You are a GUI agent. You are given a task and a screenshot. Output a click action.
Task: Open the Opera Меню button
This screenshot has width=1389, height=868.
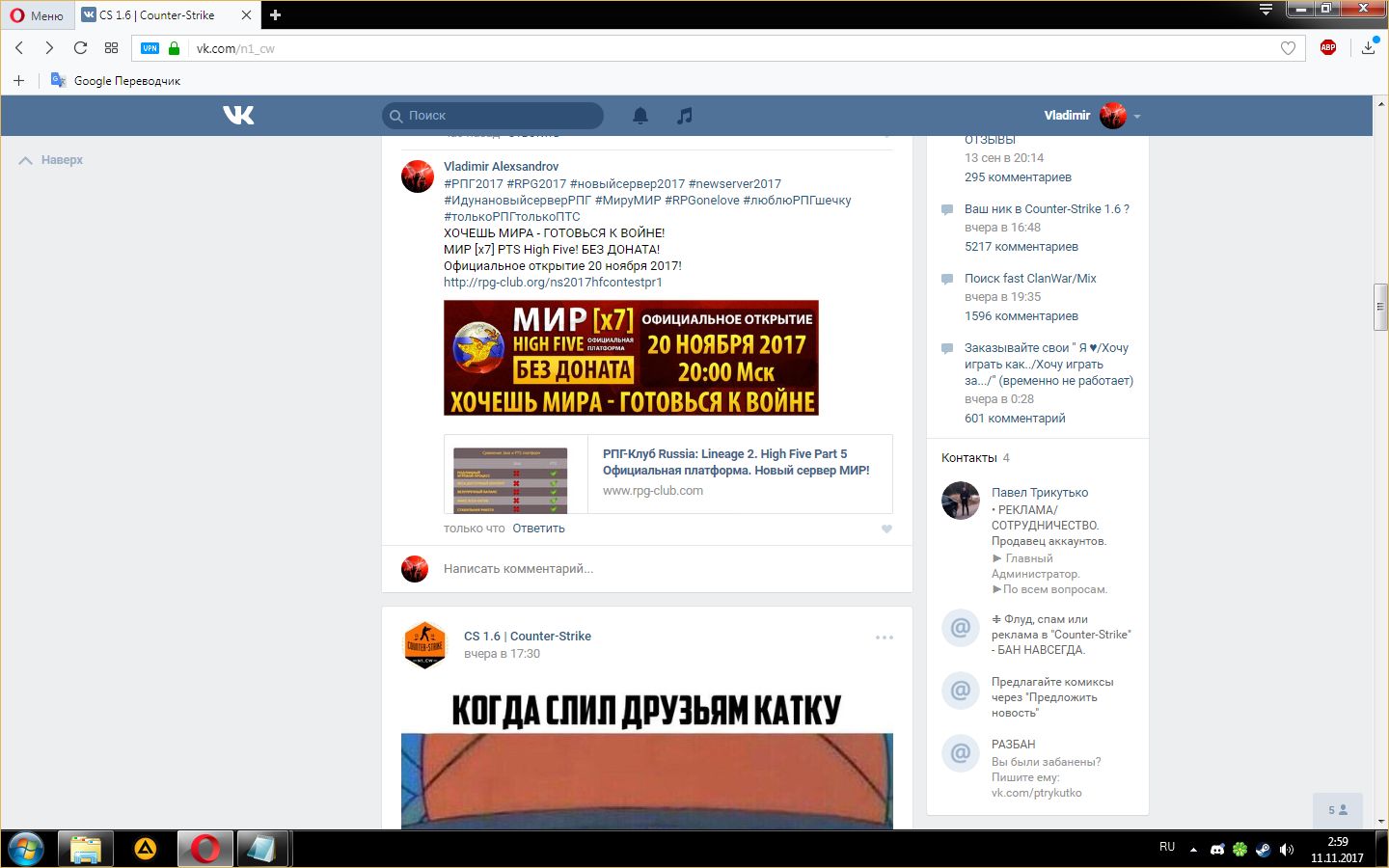[x=37, y=15]
